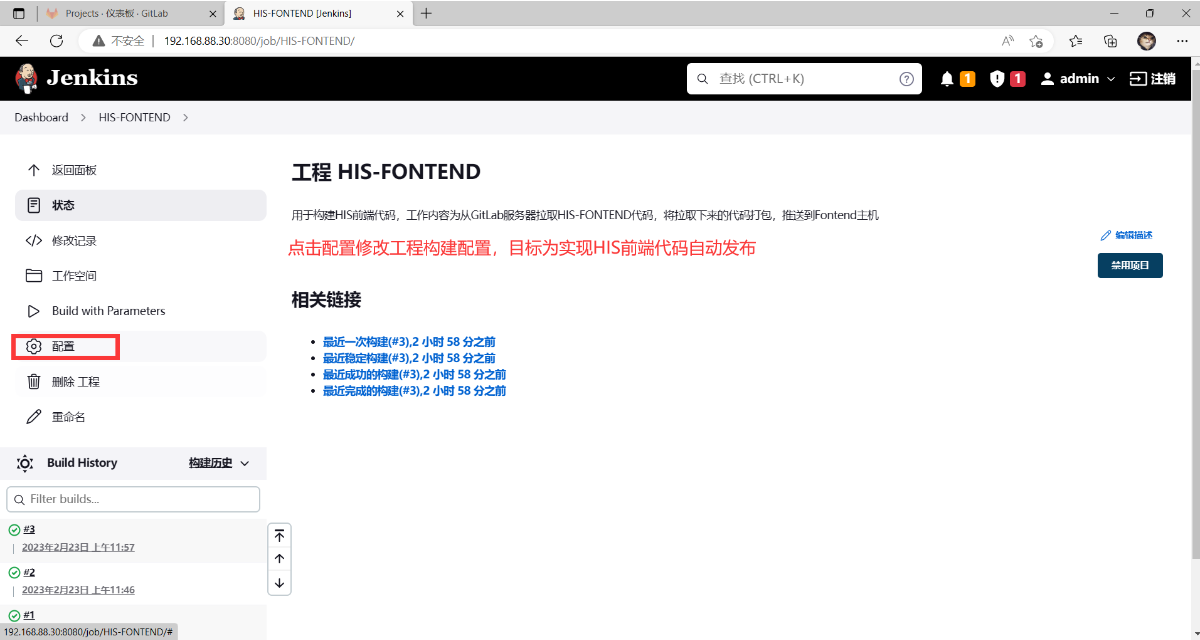This screenshot has height=640, width=1200.
Task: Open the 最近一次构建(#3) link
Action: [409, 342]
